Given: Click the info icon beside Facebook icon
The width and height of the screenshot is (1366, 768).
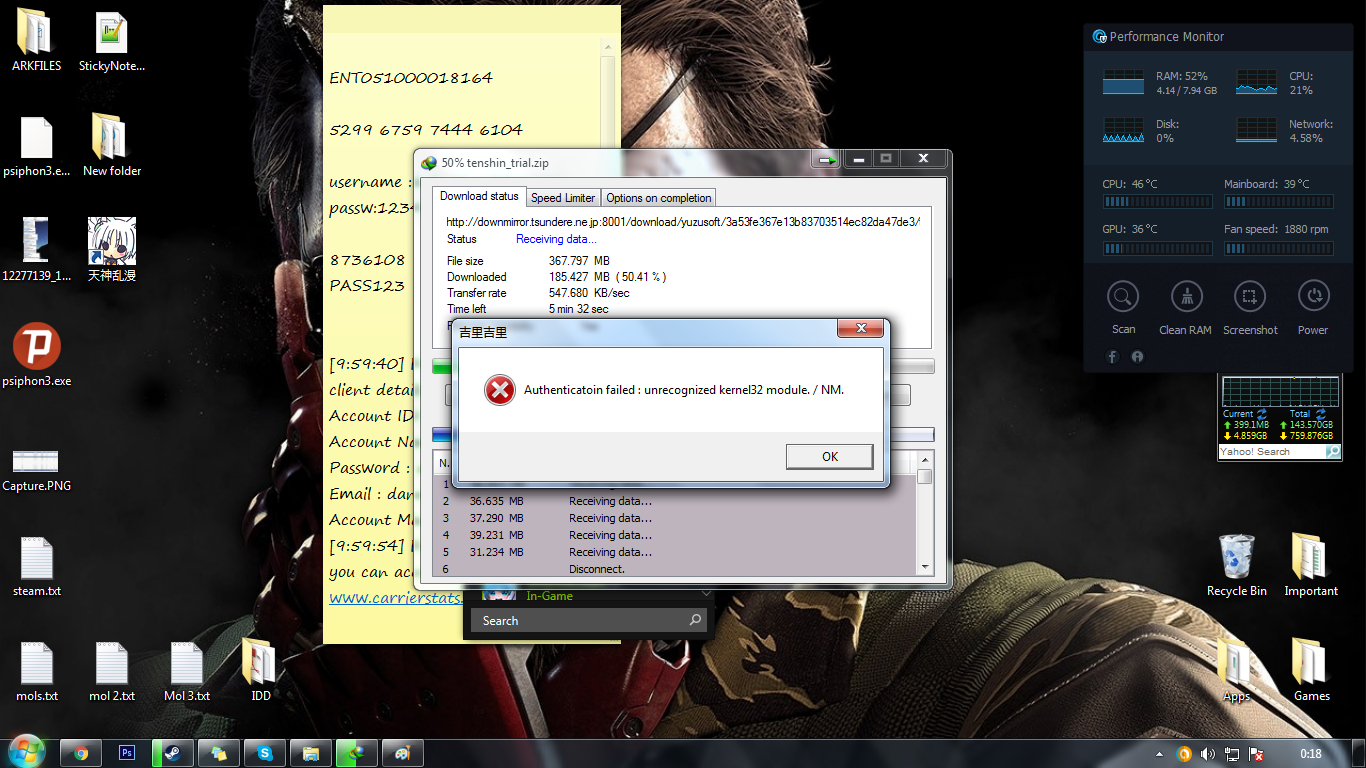Looking at the screenshot, I should coord(1137,357).
